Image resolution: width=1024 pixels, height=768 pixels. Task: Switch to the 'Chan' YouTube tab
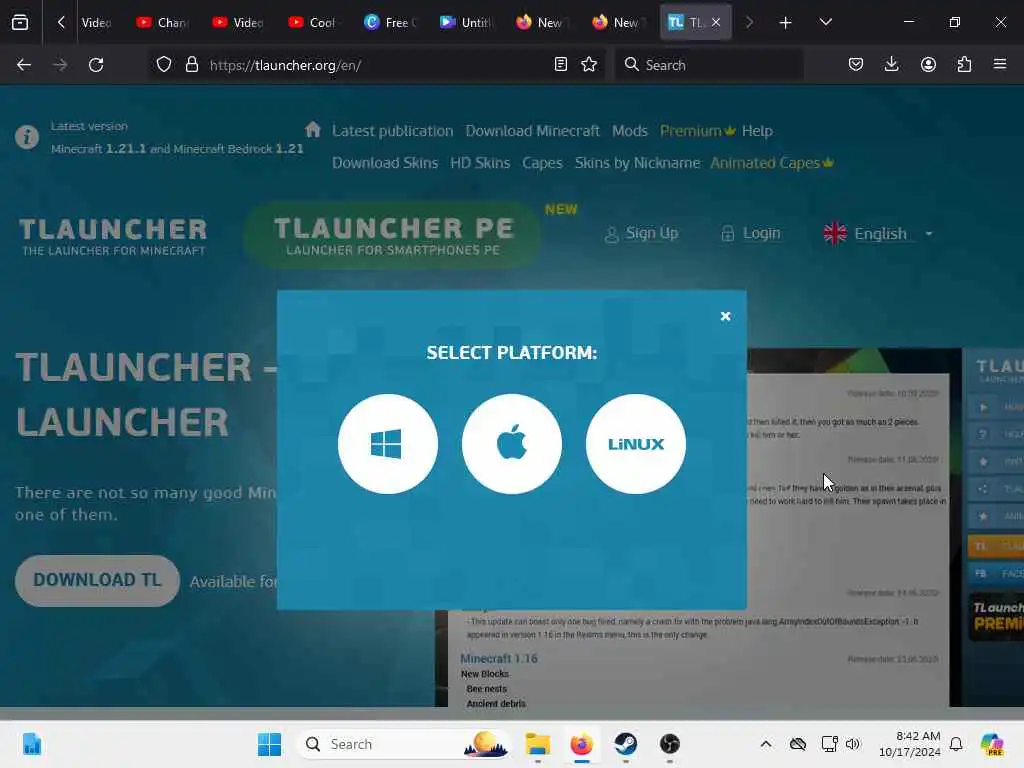tap(163, 22)
